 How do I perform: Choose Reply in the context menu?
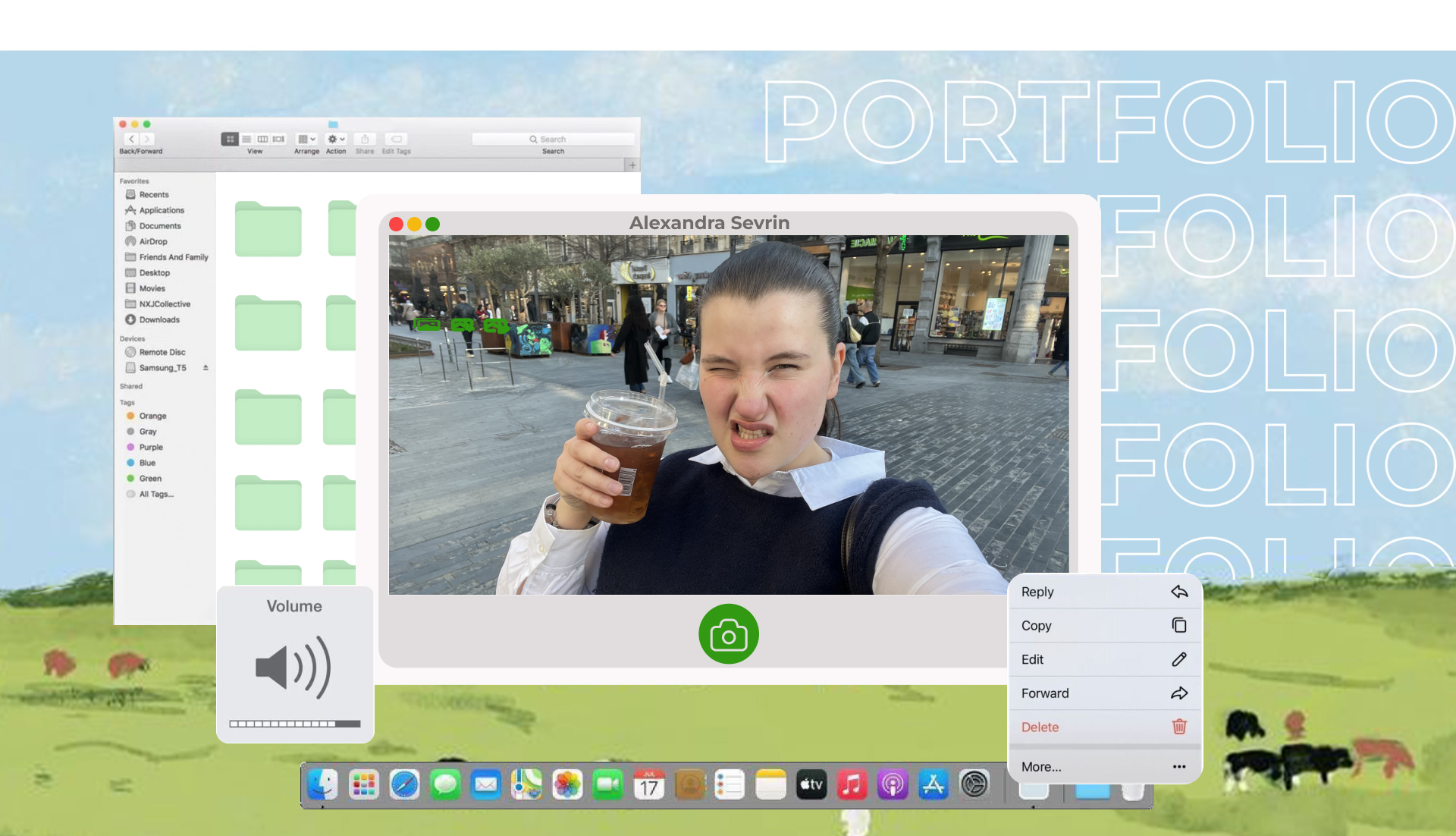1104,592
